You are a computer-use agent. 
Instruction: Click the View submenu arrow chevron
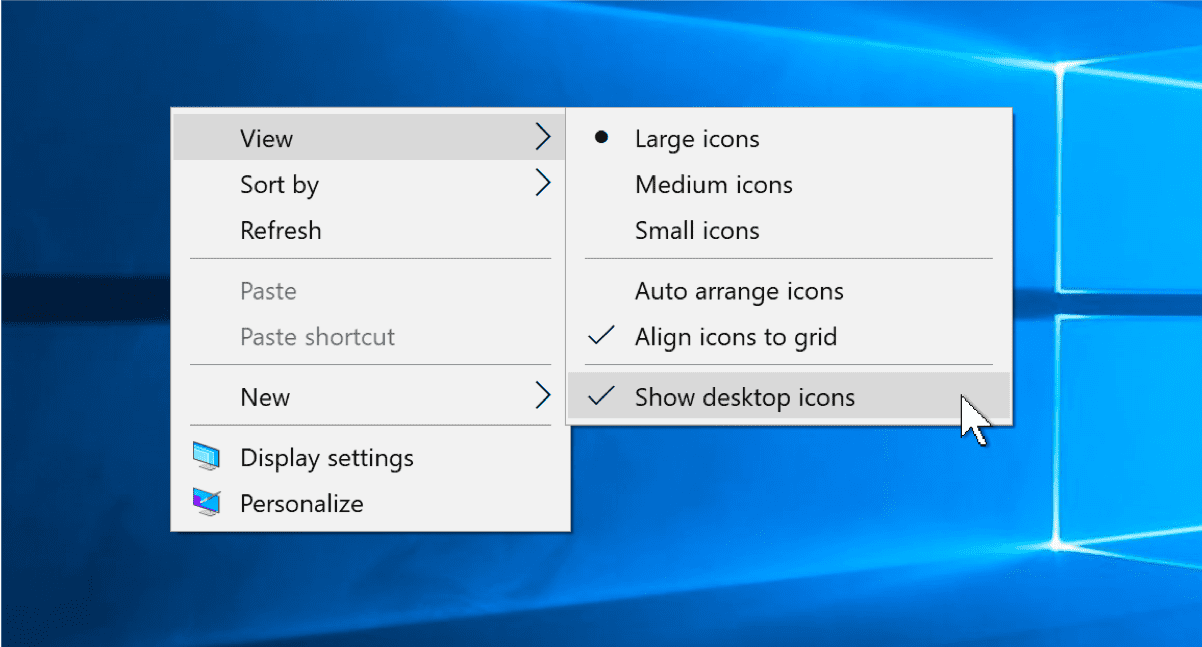[544, 137]
